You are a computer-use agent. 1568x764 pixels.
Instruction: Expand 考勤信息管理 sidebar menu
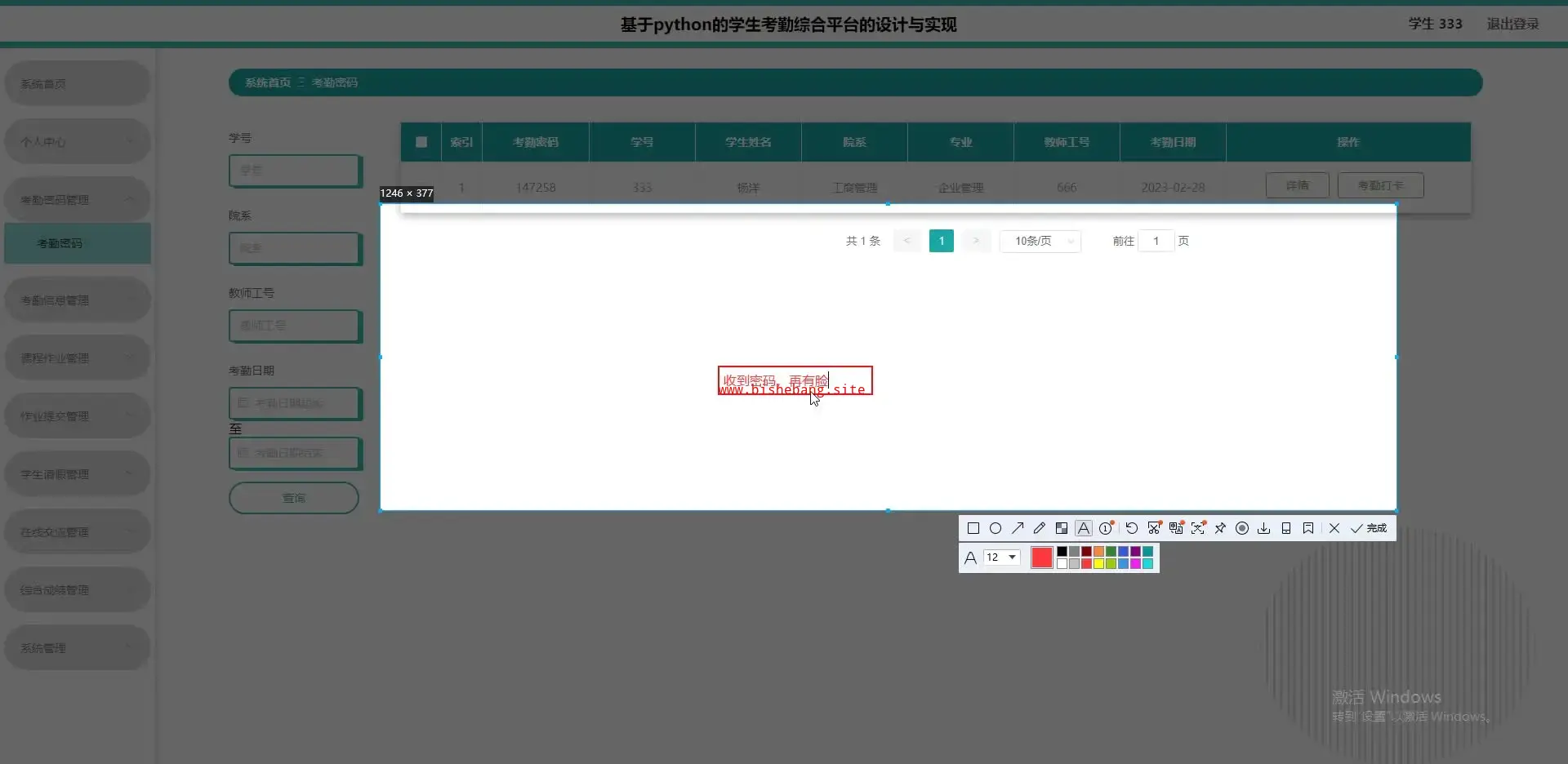tap(78, 300)
